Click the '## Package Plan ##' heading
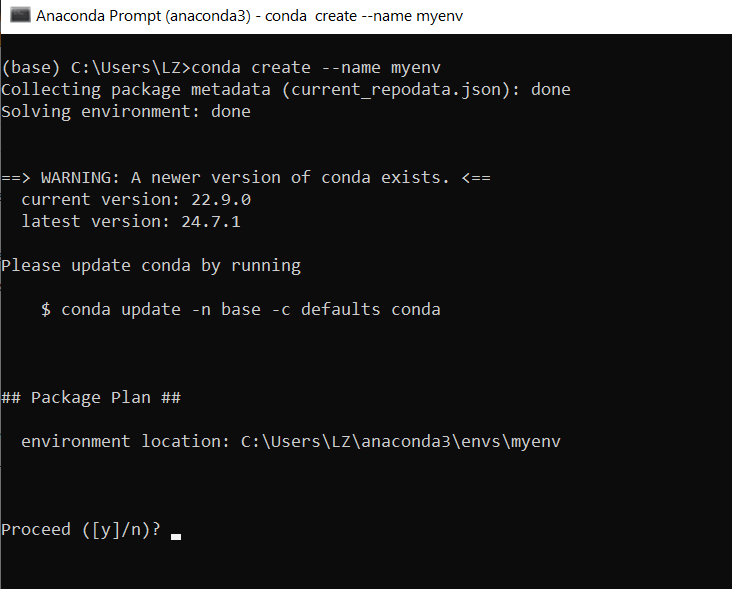The height and width of the screenshot is (589, 732). (x=91, y=398)
